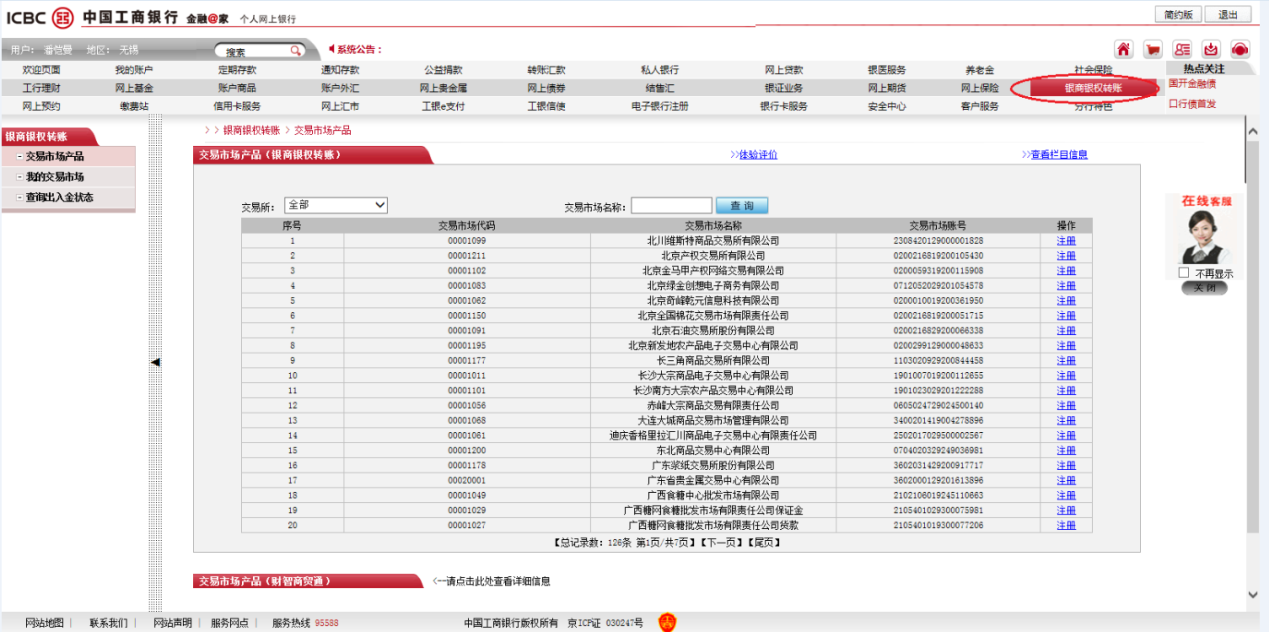Click market code 00001099
Screen dimensions: 1269x632
point(466,241)
